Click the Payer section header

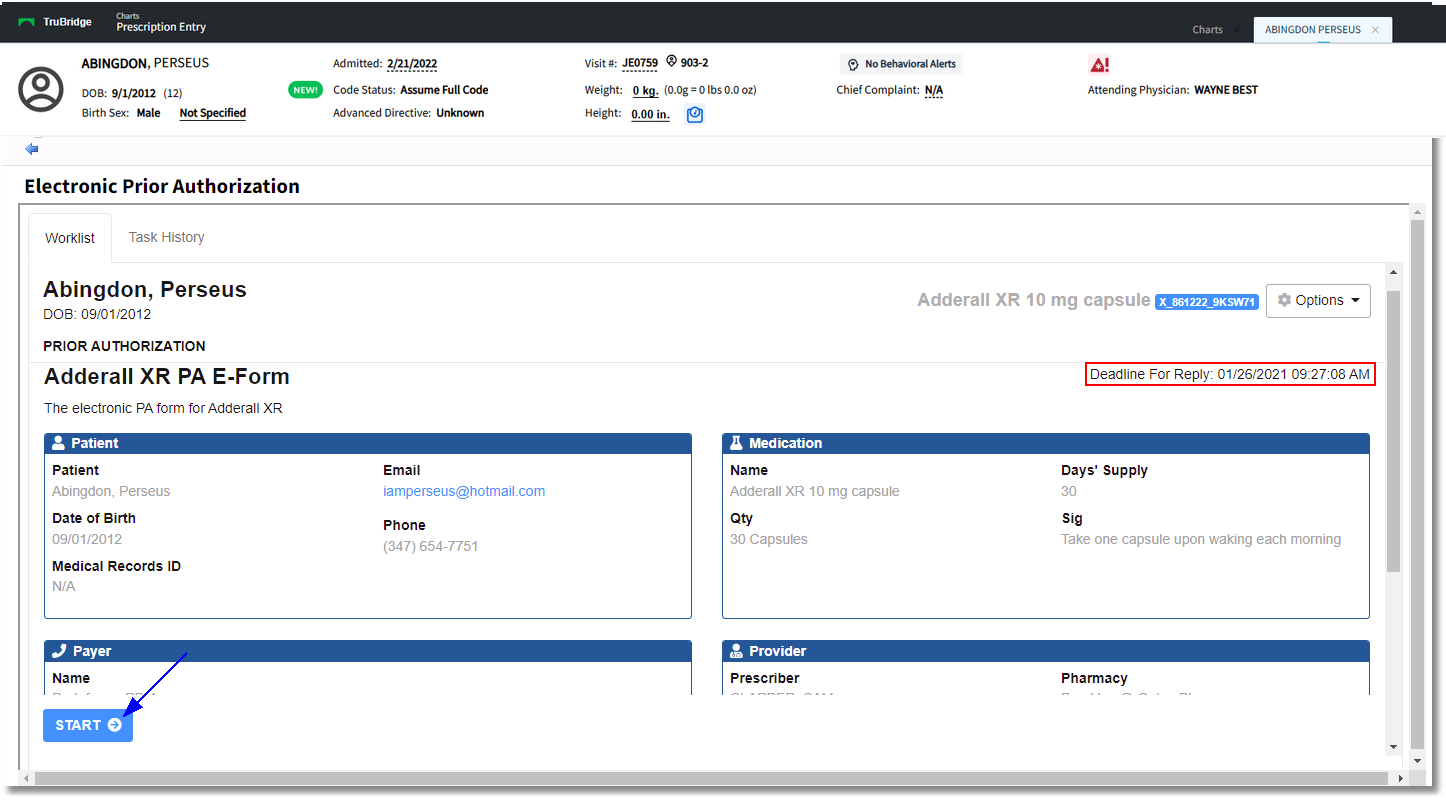(368, 651)
